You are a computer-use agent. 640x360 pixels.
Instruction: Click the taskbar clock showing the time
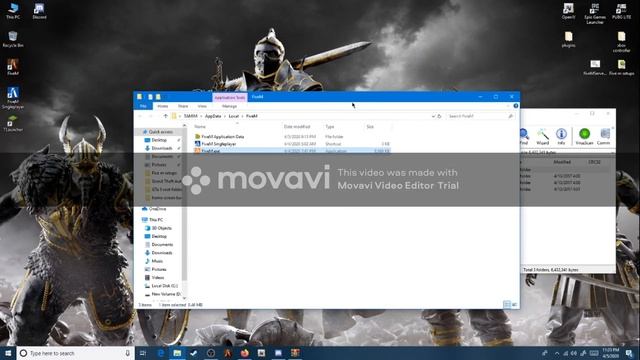point(610,353)
